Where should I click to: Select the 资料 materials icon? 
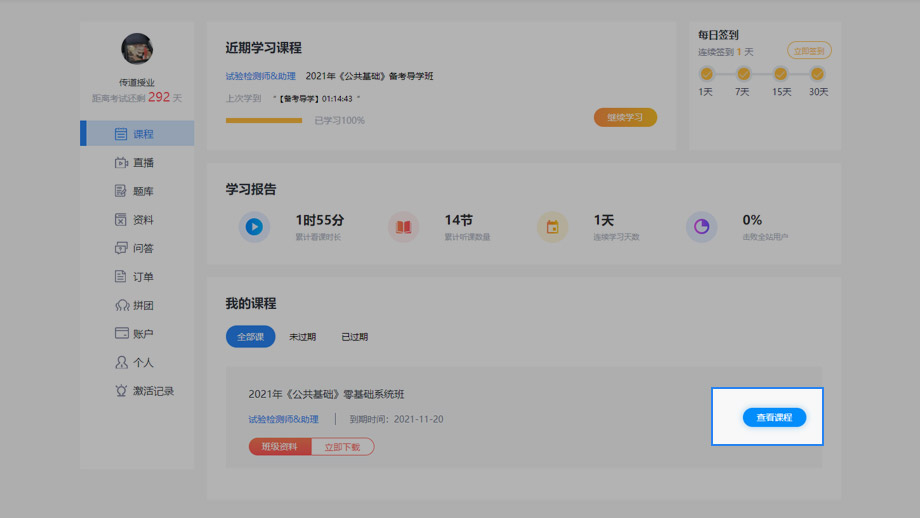(x=121, y=220)
